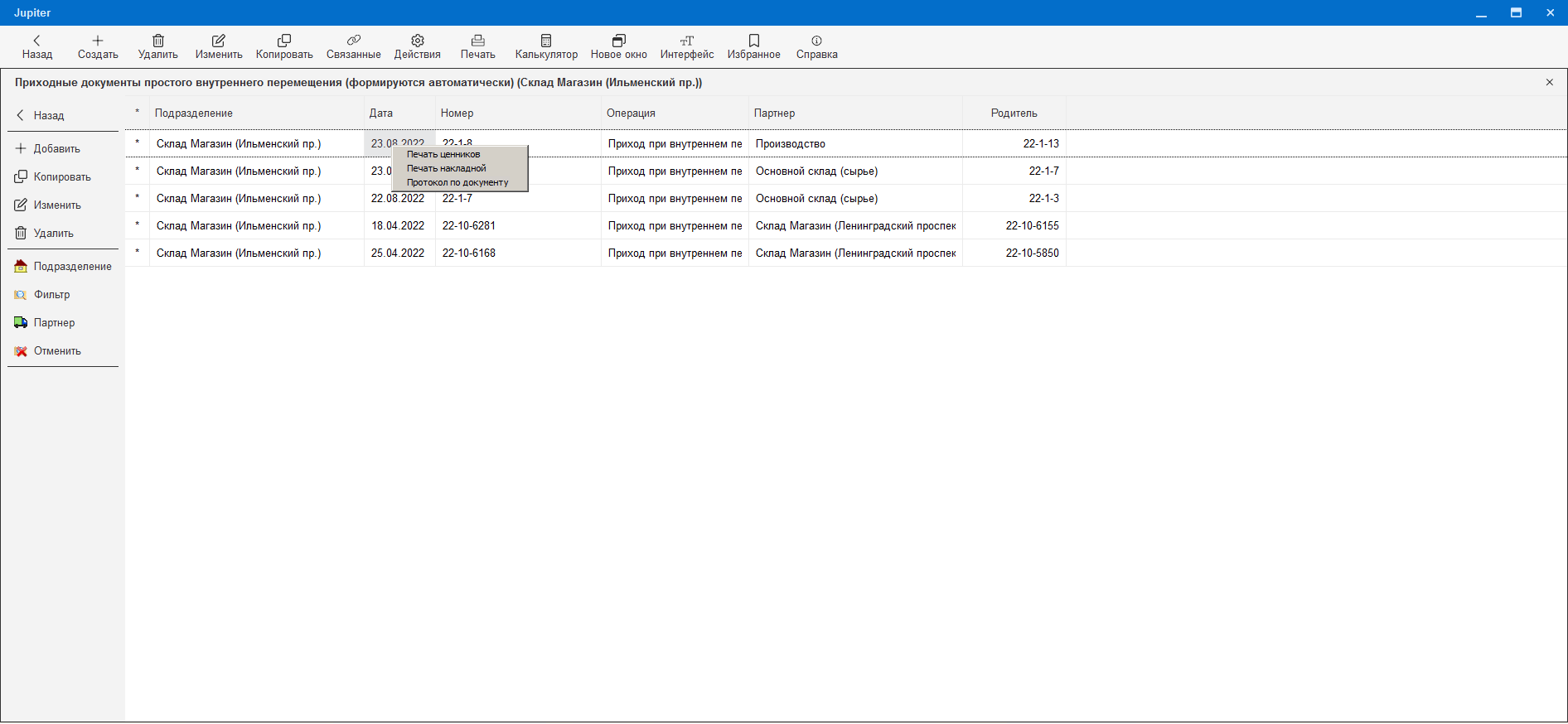Open Действия gear icon in toolbar
1568x724 pixels.
pos(418,41)
